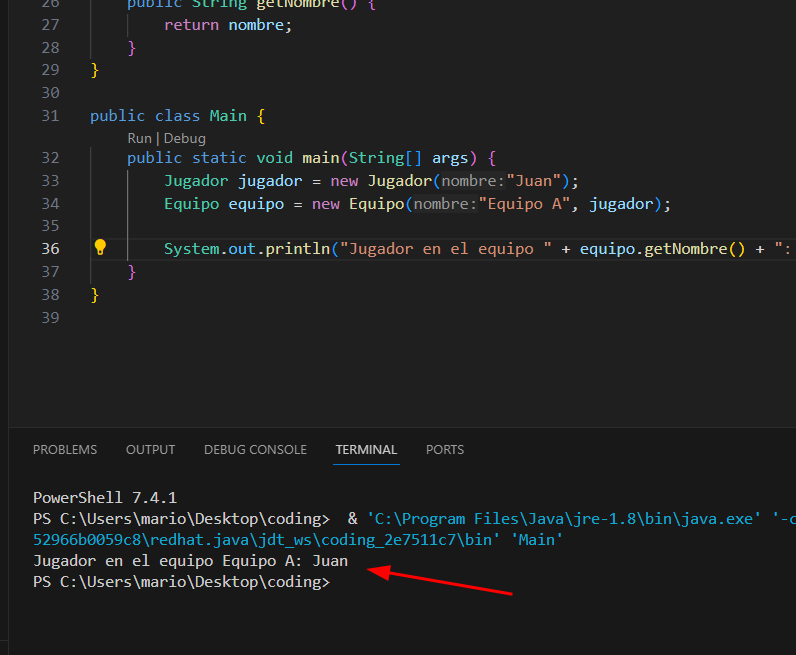
Task: Switch to the OUTPUT tab
Action: (150, 450)
